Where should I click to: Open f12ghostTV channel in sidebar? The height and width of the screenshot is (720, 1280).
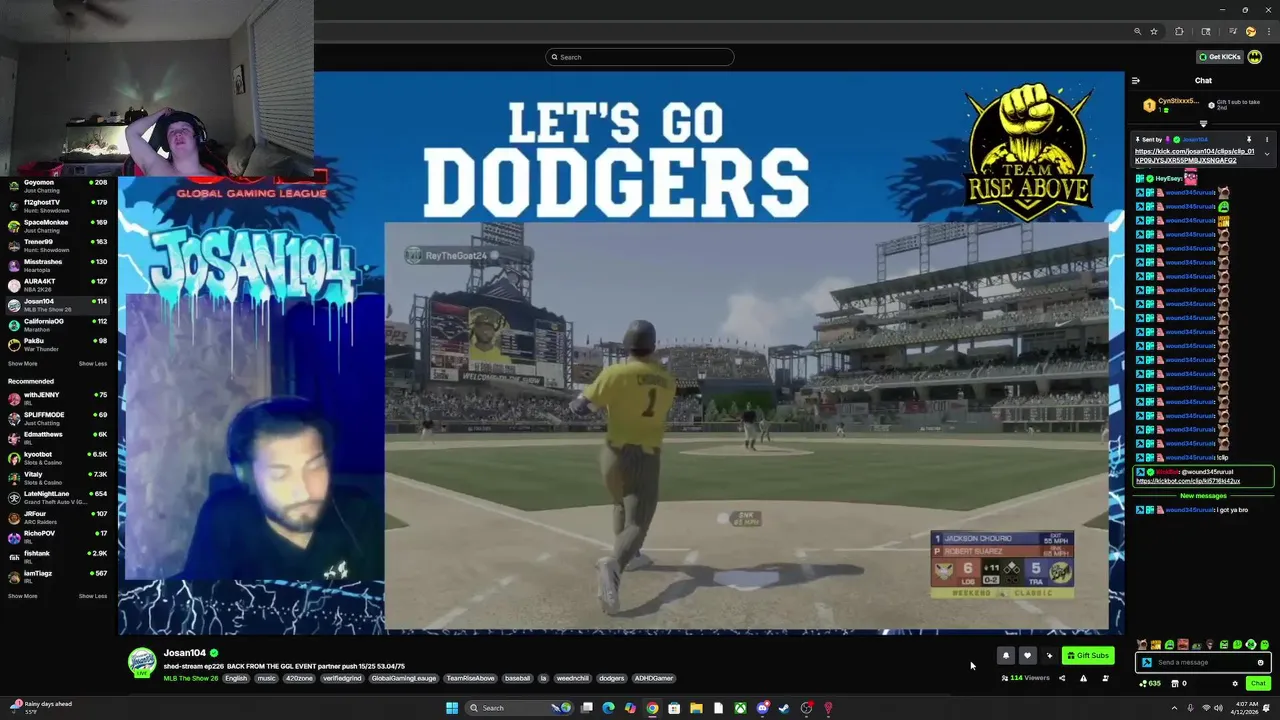pyautogui.click(x=58, y=206)
